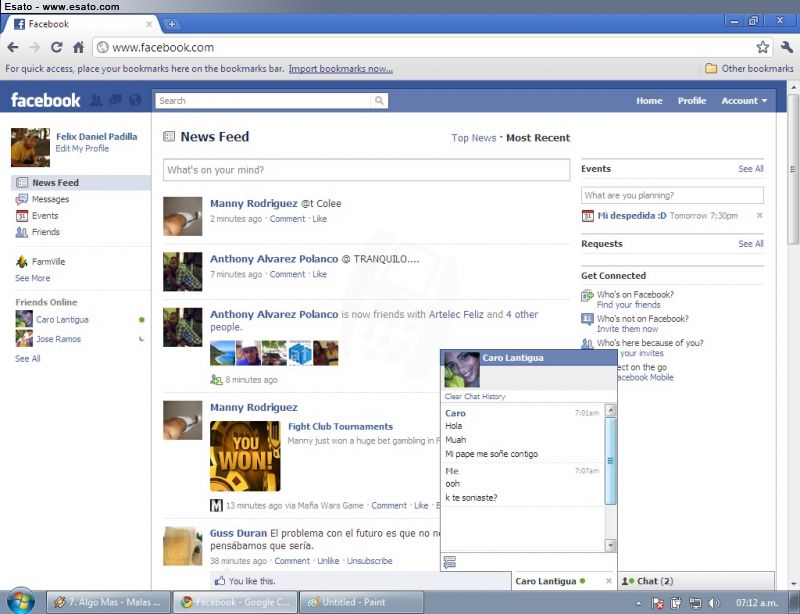Click the What's on your mind box

366,169
